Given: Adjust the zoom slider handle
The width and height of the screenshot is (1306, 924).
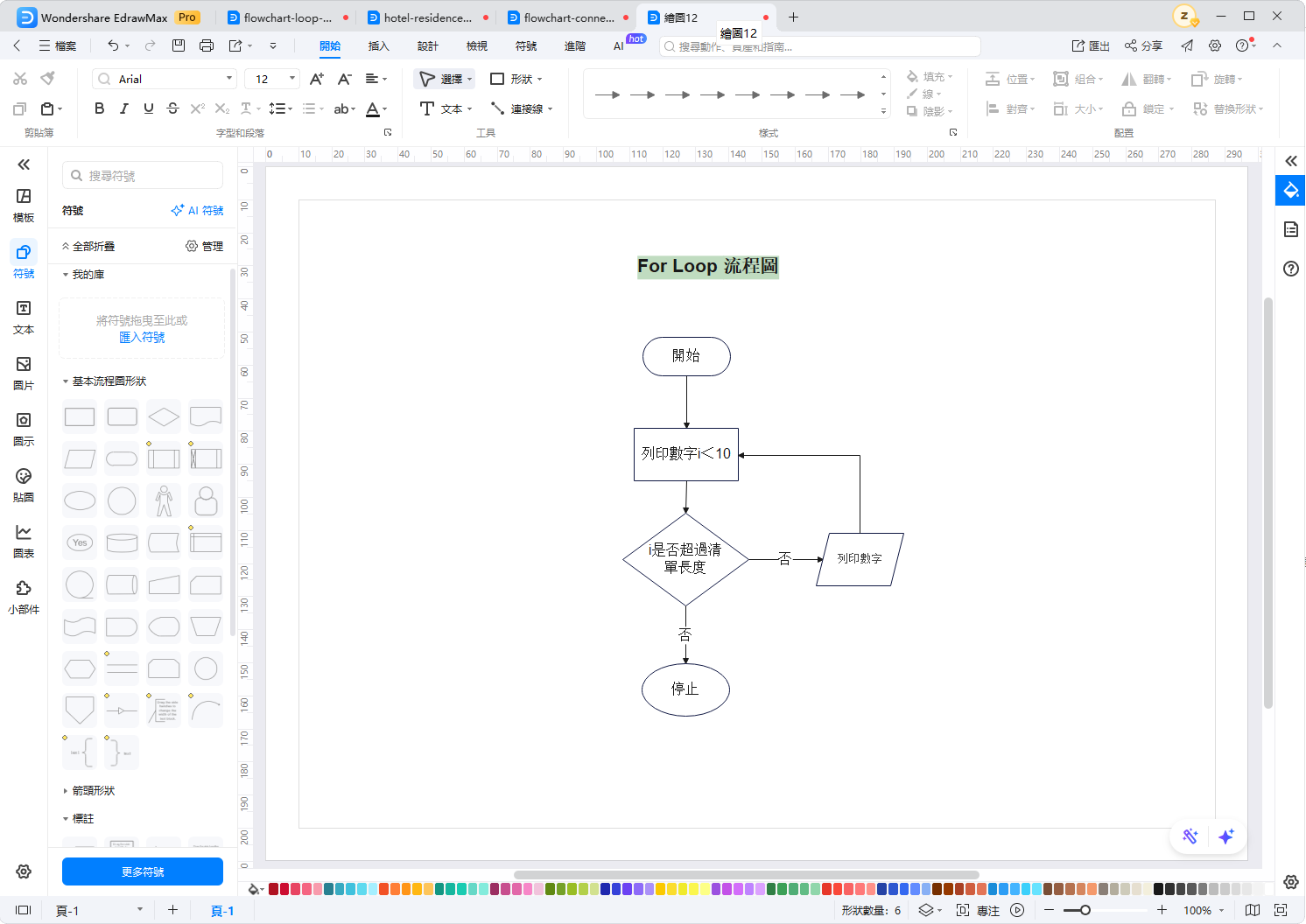Looking at the screenshot, I should coord(1085,910).
